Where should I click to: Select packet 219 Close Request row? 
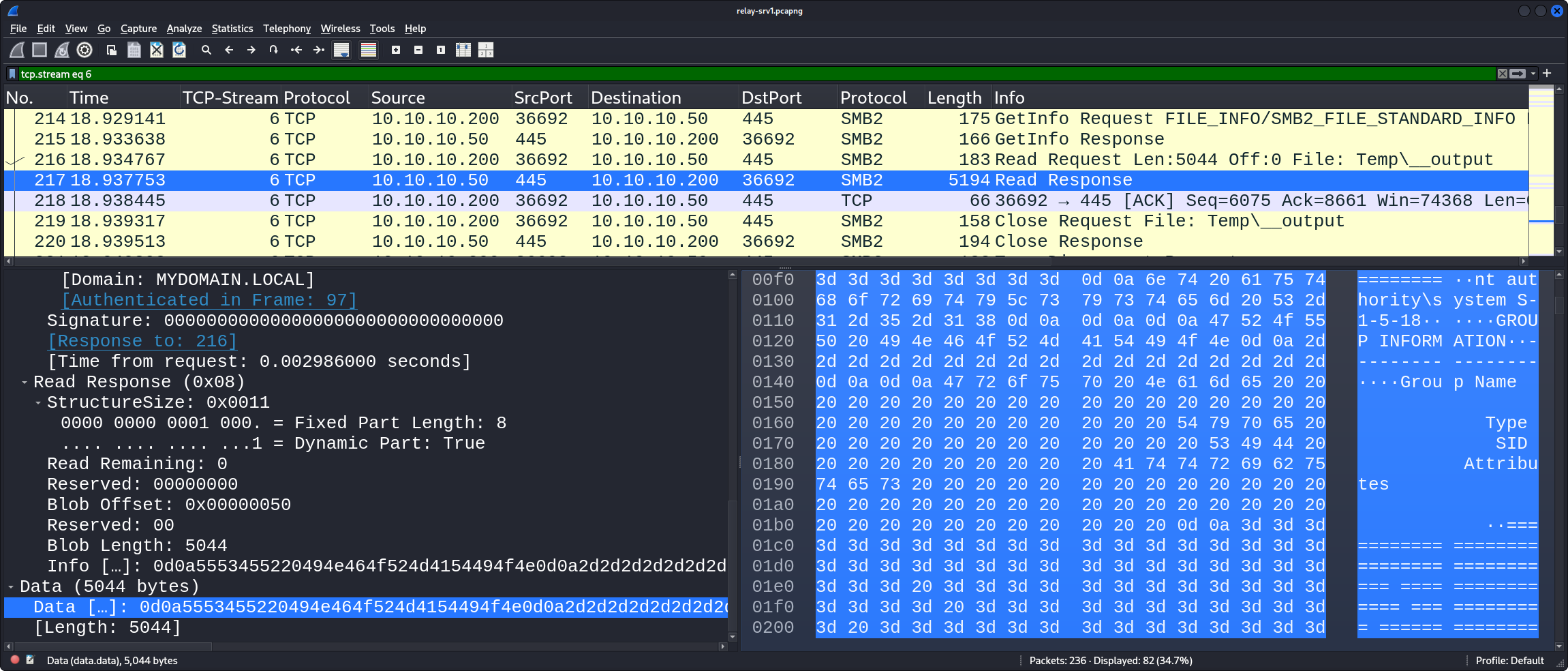[x=766, y=221]
